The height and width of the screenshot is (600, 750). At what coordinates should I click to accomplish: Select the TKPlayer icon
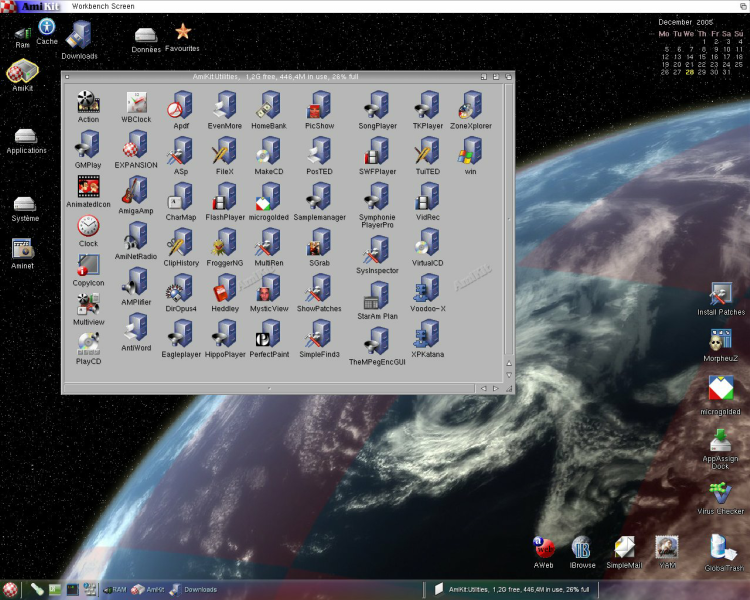[x=428, y=105]
